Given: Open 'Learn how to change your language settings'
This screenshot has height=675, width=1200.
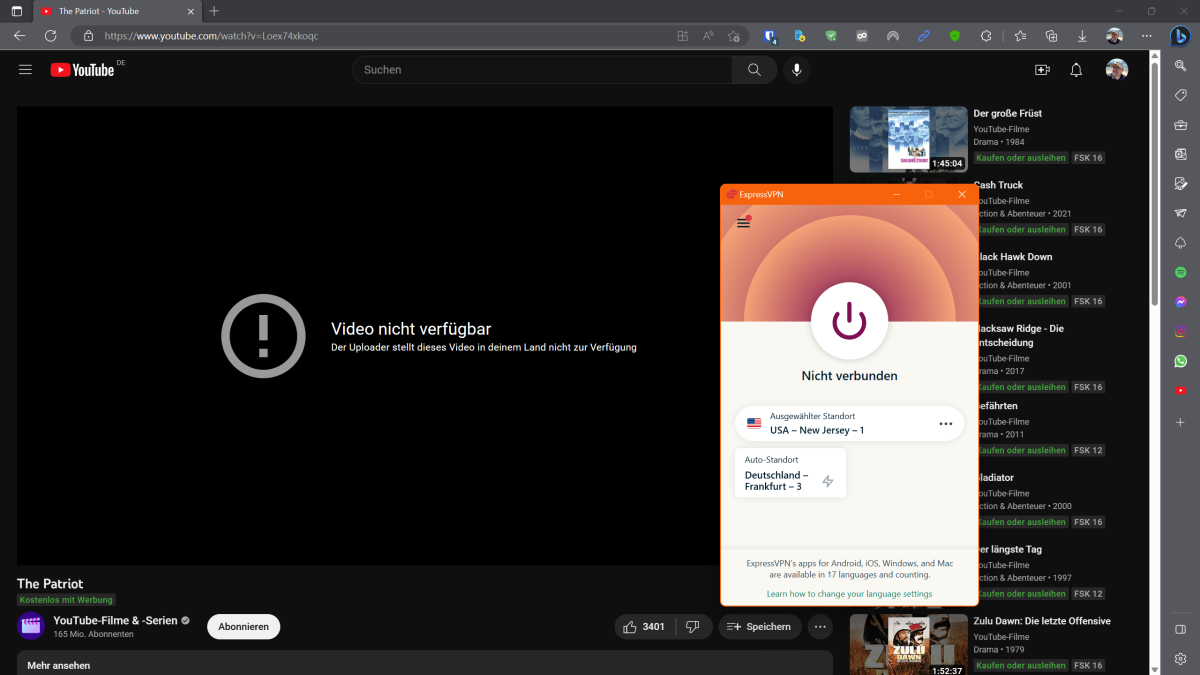Looking at the screenshot, I should coord(849,594).
